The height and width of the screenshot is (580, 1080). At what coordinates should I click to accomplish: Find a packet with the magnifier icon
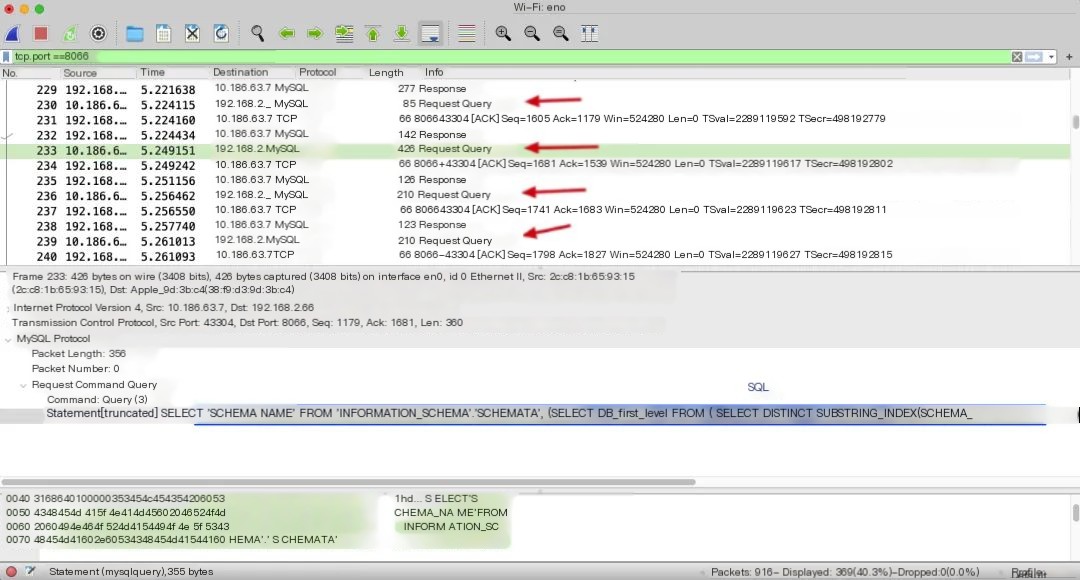[x=258, y=33]
